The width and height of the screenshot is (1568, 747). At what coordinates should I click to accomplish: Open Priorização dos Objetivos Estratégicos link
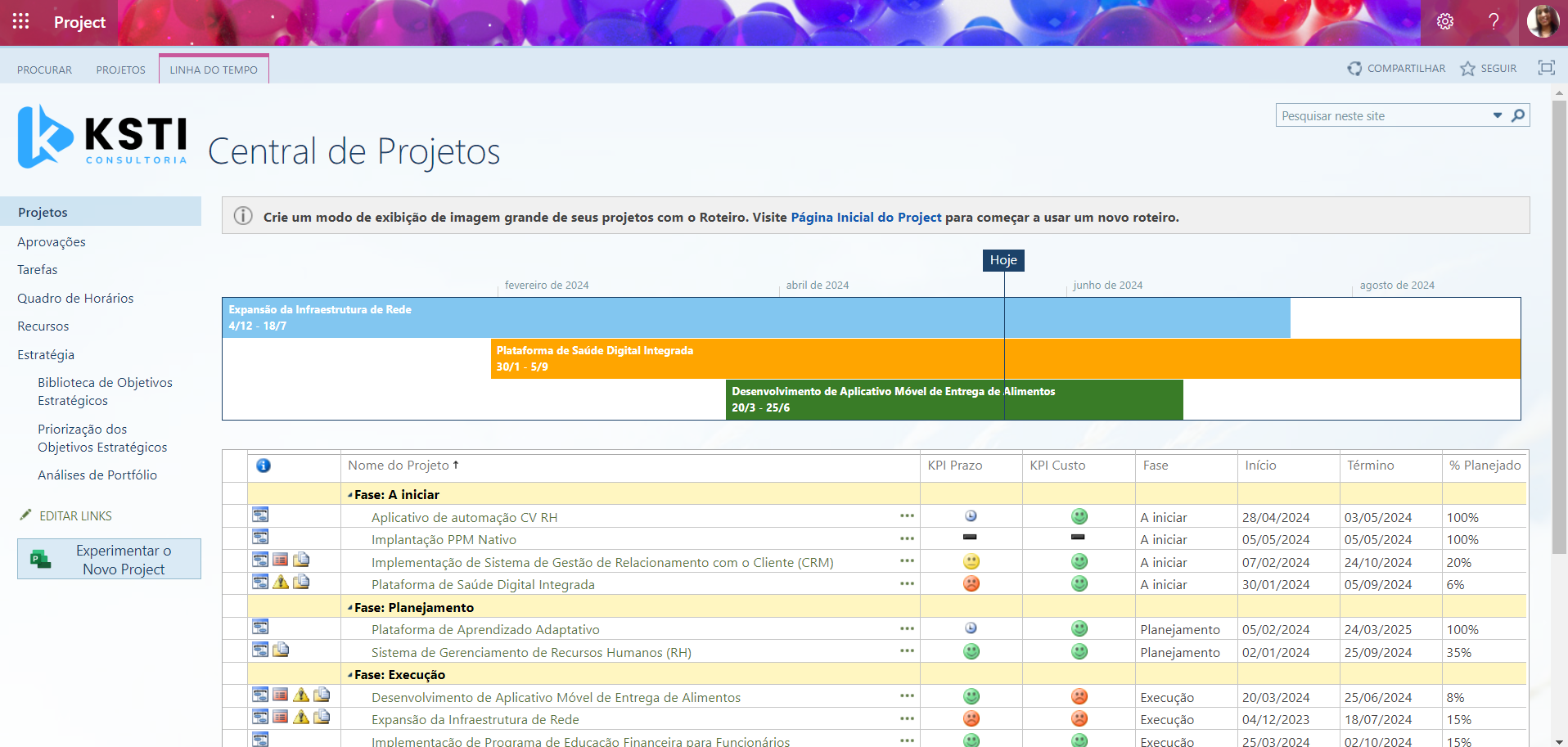(x=102, y=438)
